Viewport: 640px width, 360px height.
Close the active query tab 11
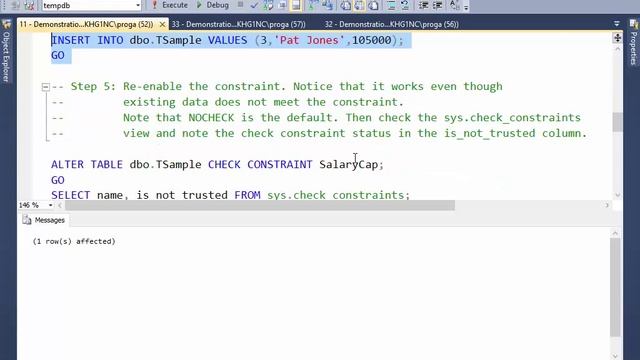162,24
